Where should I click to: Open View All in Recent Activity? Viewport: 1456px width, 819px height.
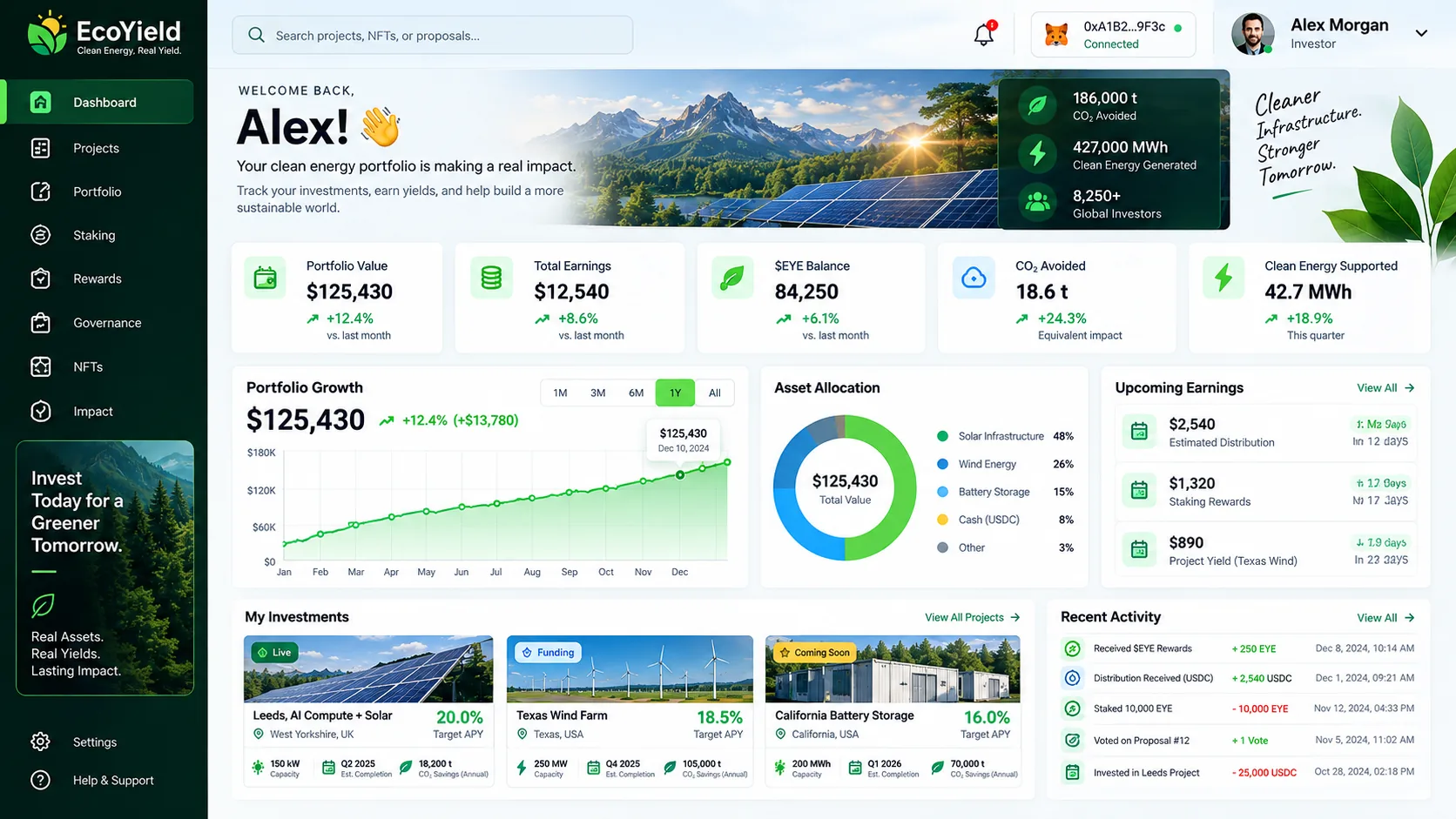[x=1385, y=618]
